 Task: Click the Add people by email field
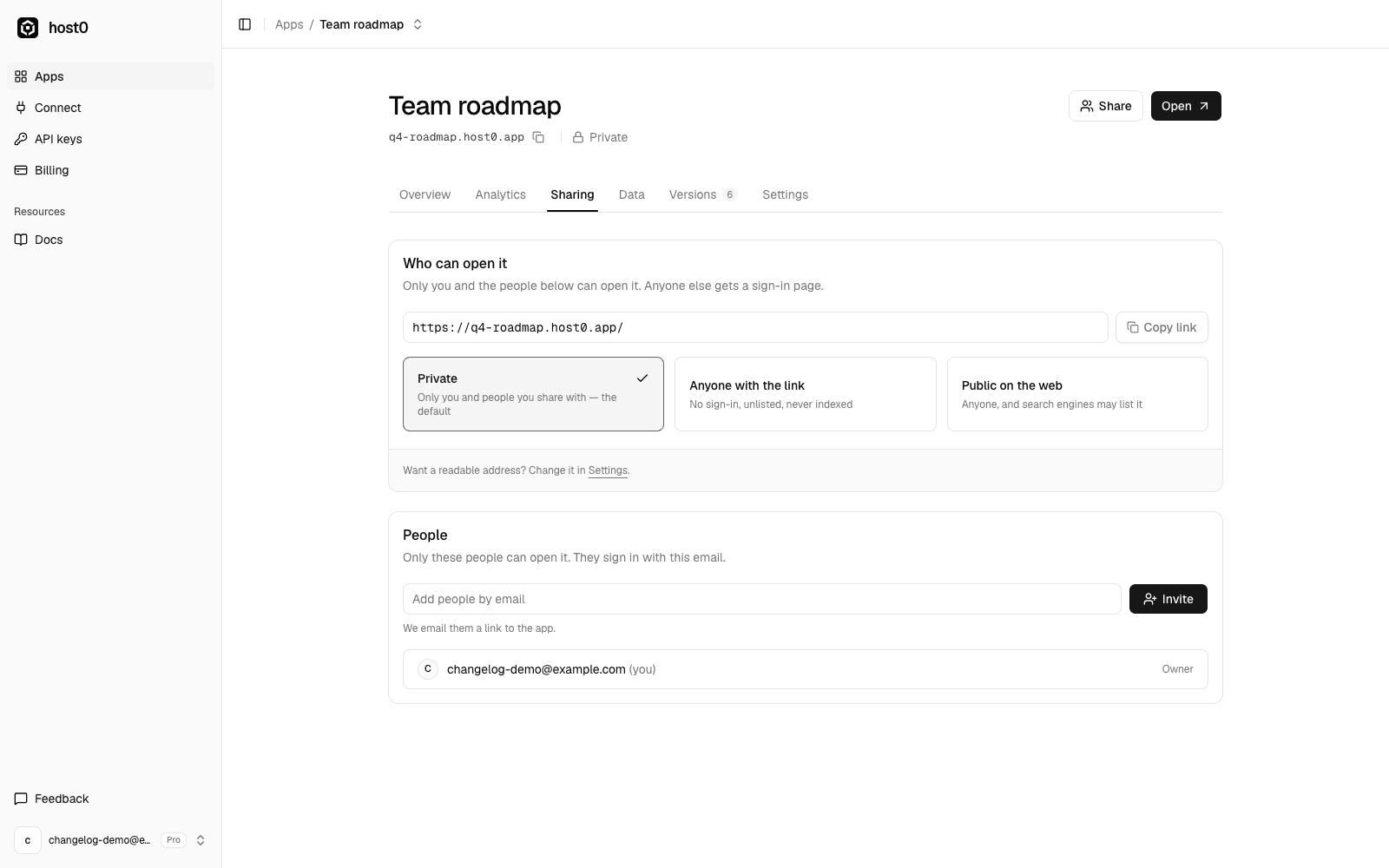point(762,599)
